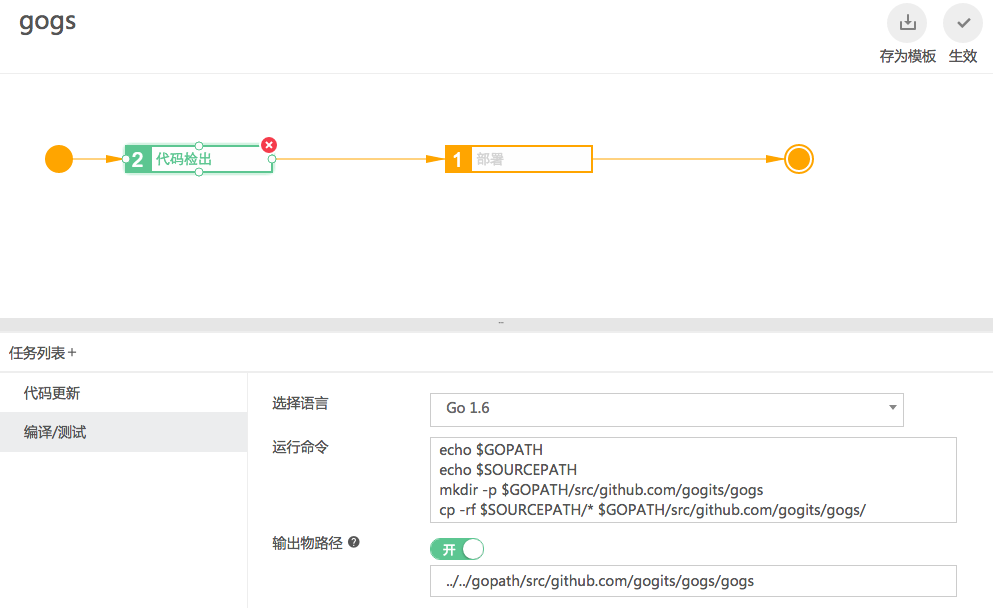
Task: Click the number 2 stage badge
Action: coord(138,160)
